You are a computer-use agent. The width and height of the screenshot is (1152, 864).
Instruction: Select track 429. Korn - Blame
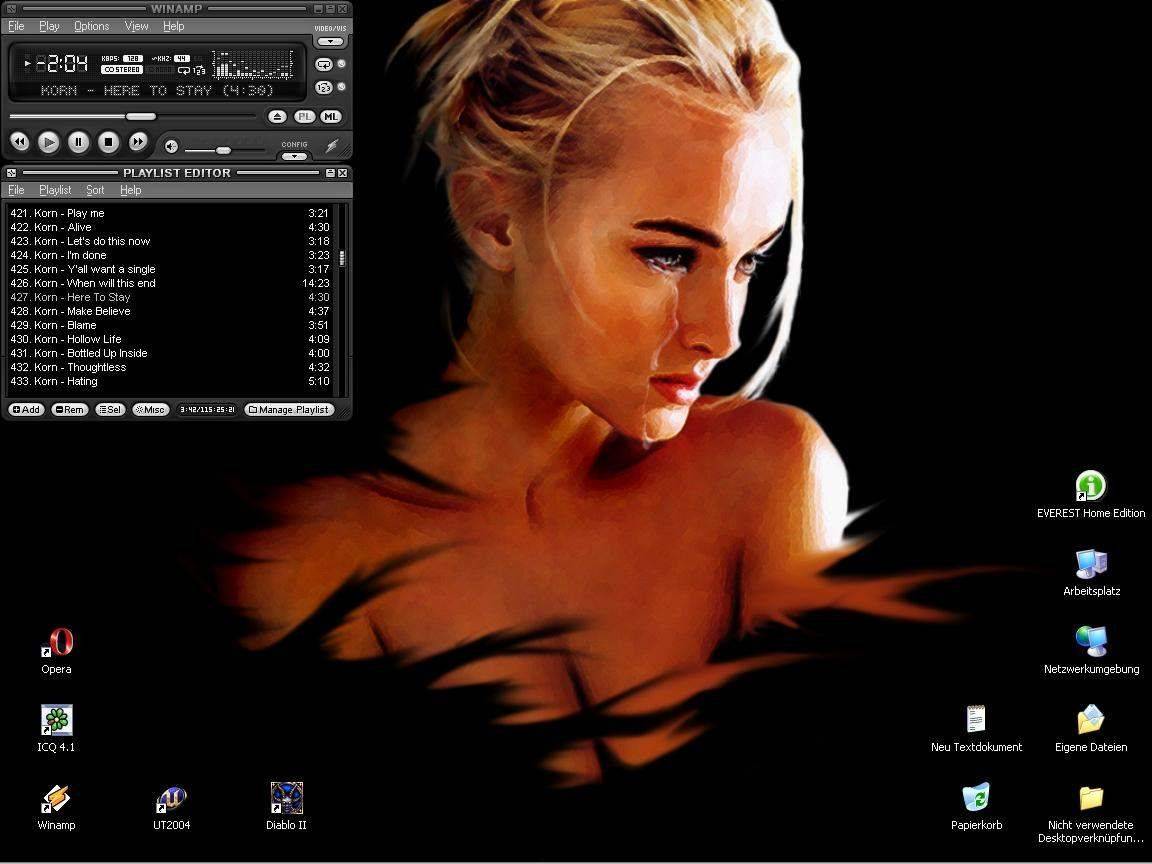170,325
